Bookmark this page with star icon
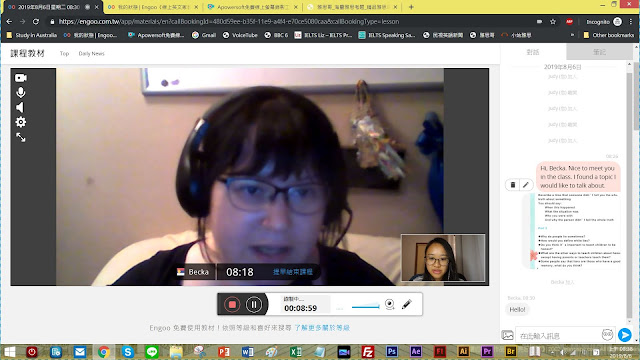 [x=553, y=22]
